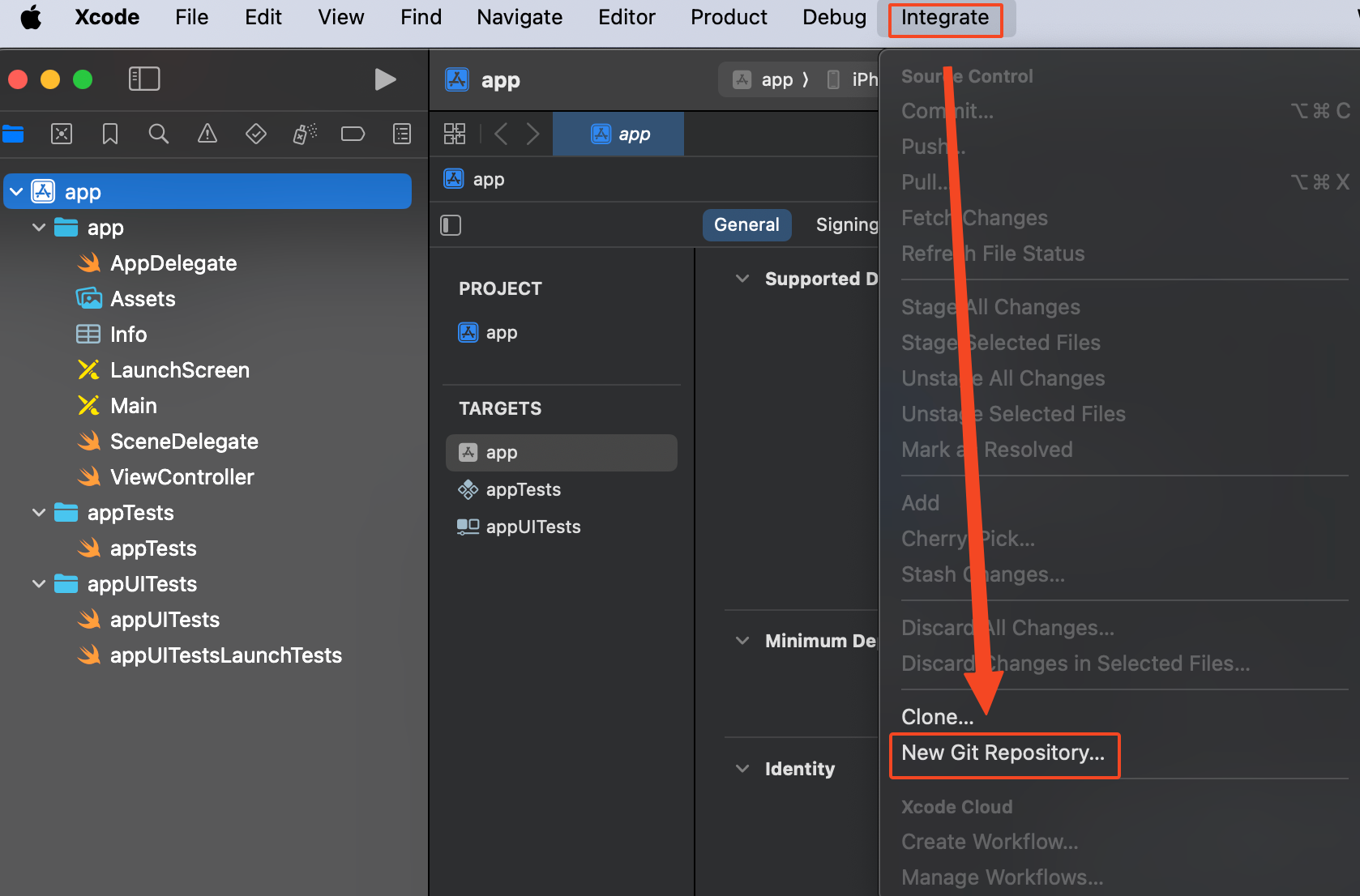Screen dimensions: 1360x896
Task: Open the View menu
Action: (x=340, y=17)
